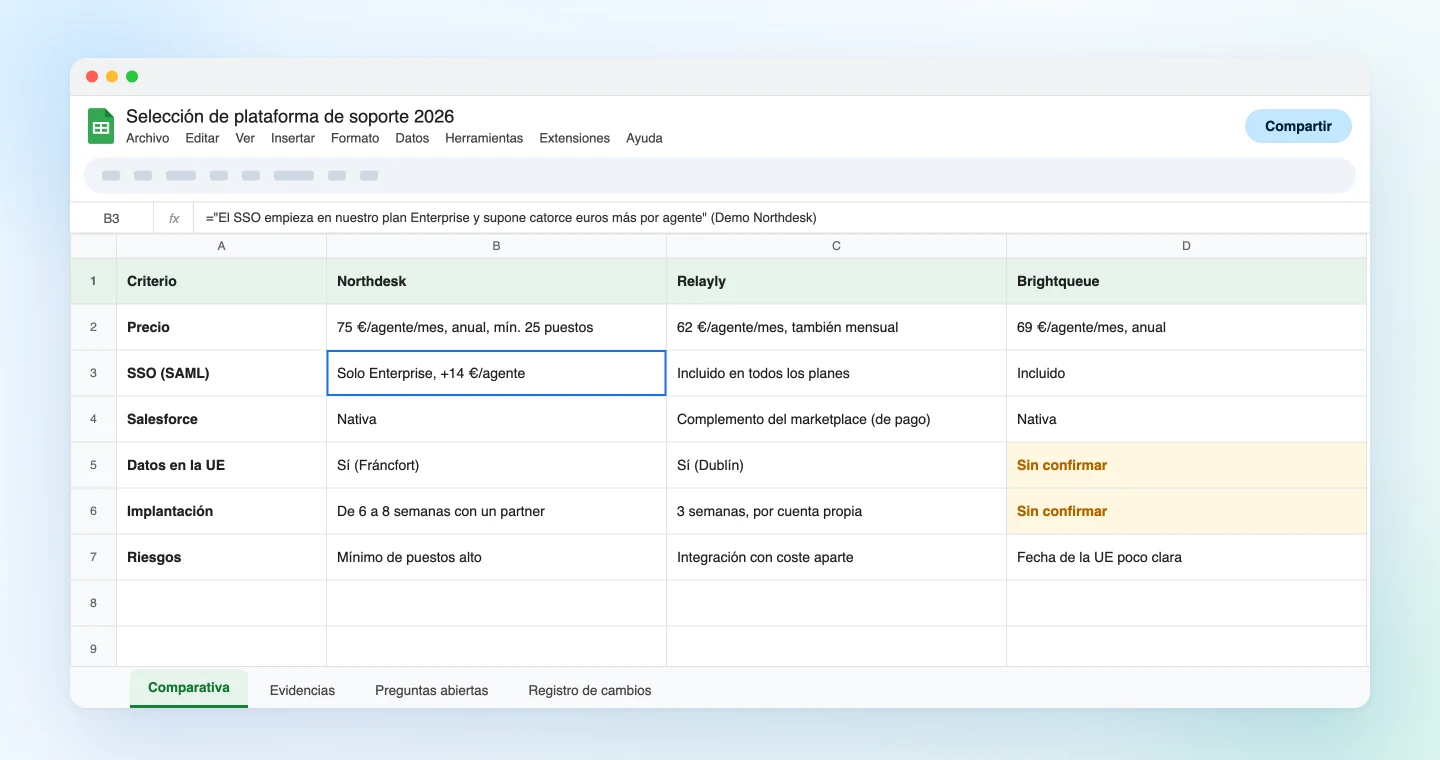Click the "Brightqueue" header cell
Image resolution: width=1440 pixels, height=760 pixels.
[x=1187, y=281]
